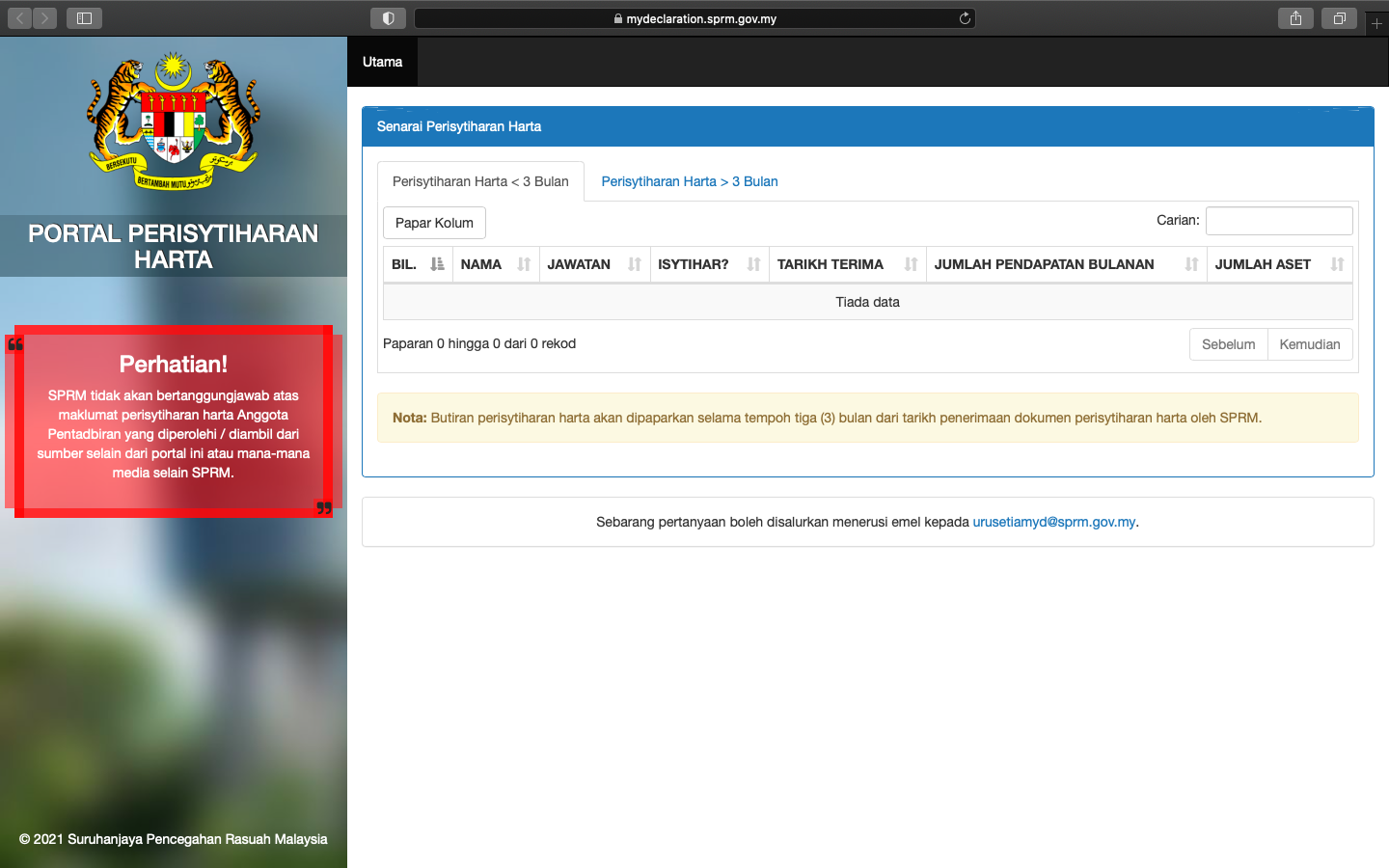This screenshot has height=868, width=1389.
Task: Click the Malaysia coat of arms logo
Action: (174, 122)
